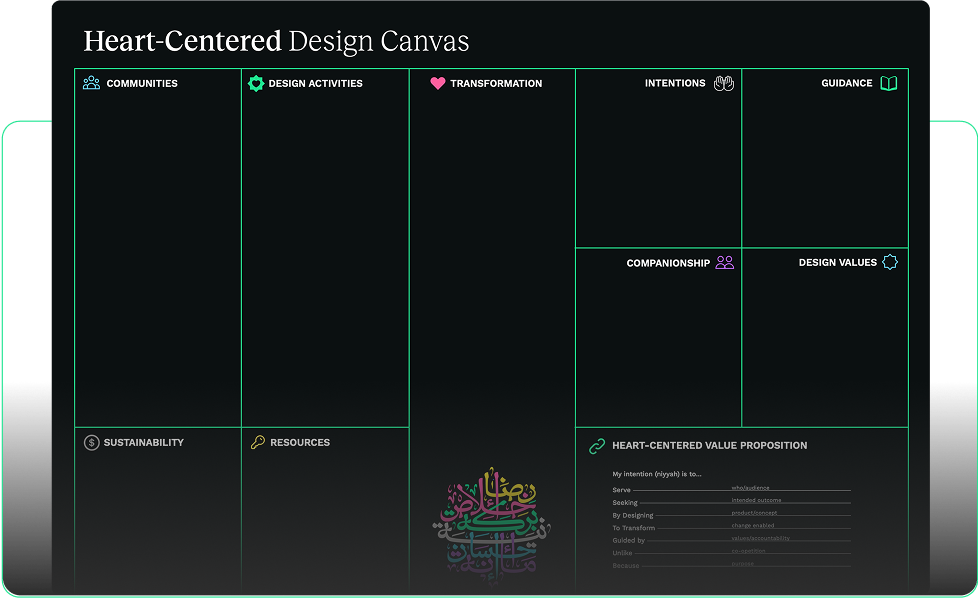Click the Intentions raised hands icon
This screenshot has height=598, width=978.
coord(724,83)
